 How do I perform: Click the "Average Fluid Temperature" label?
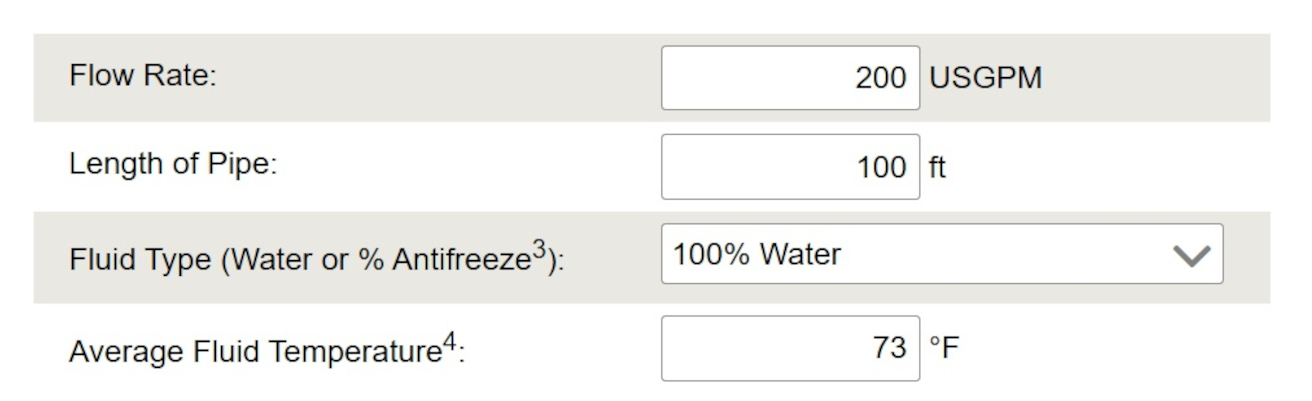tap(255, 351)
